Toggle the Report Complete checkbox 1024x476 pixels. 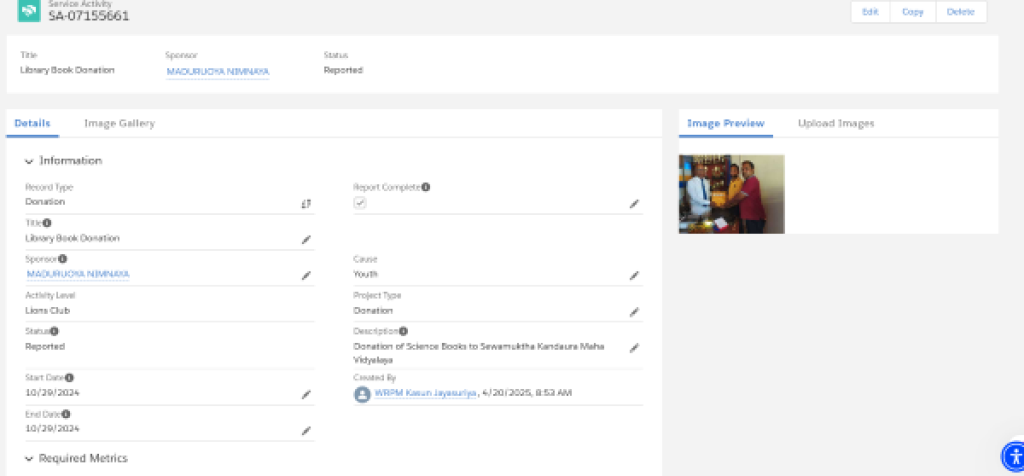[360, 203]
